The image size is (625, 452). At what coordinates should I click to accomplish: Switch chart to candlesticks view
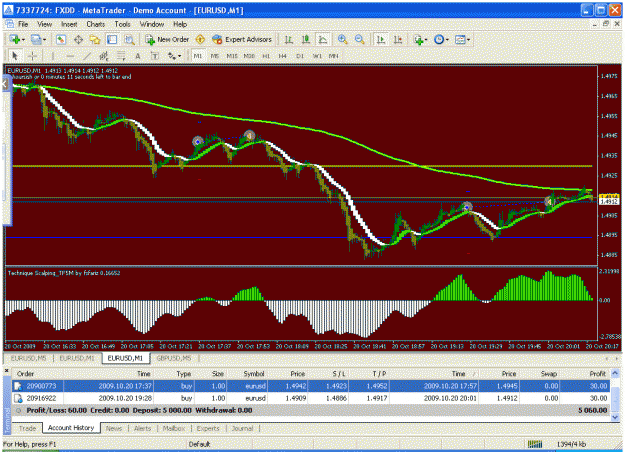(306, 39)
